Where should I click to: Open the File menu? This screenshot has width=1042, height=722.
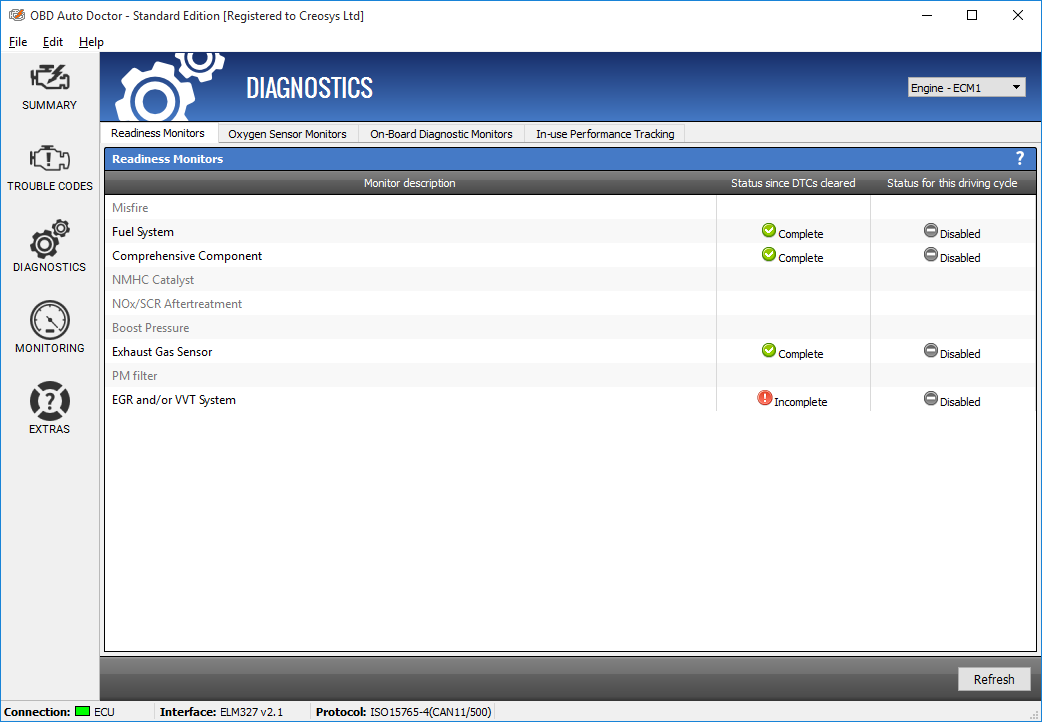(x=18, y=42)
